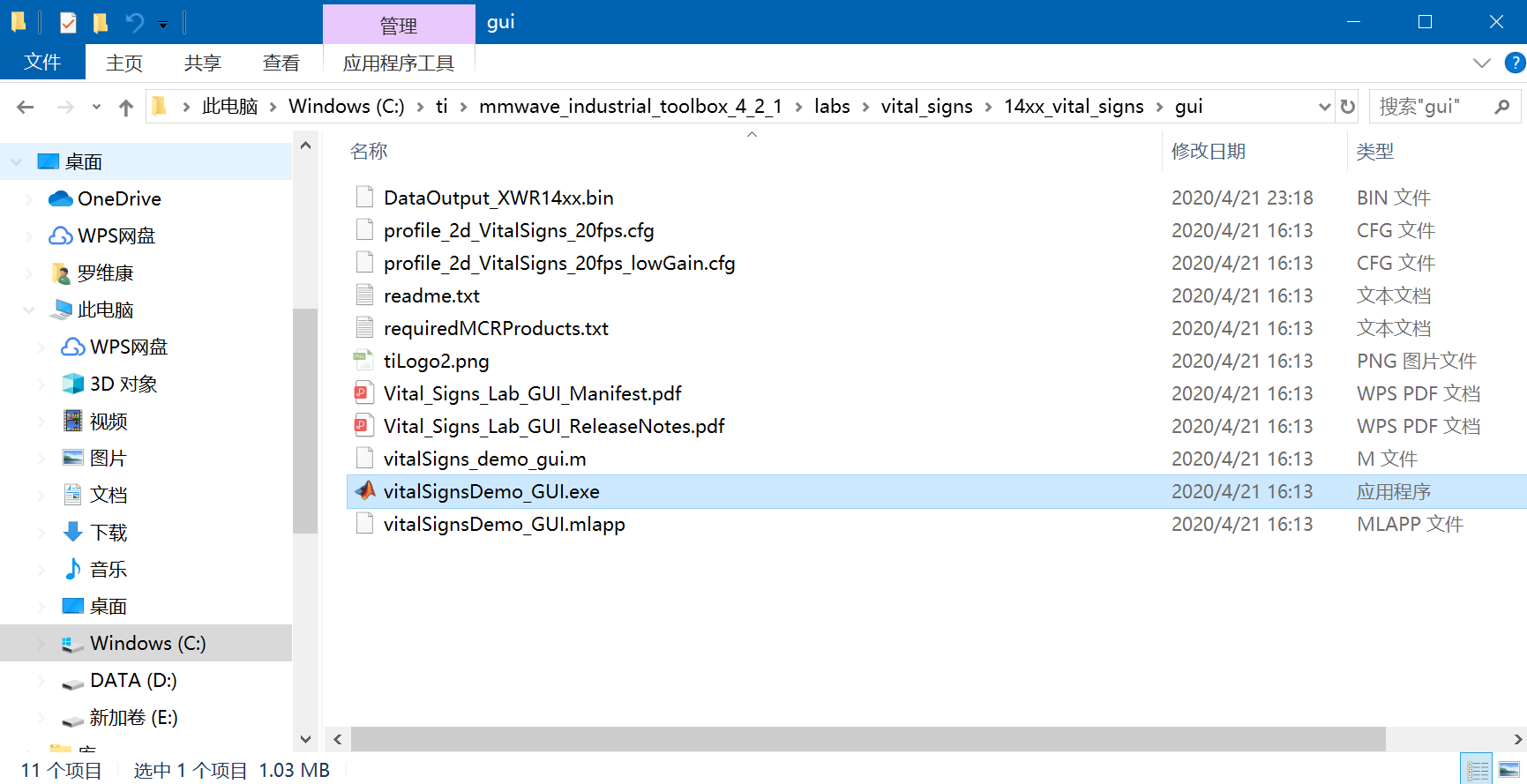Click the requiredMCRProducts.txt file icon
1527x784 pixels.
[364, 328]
